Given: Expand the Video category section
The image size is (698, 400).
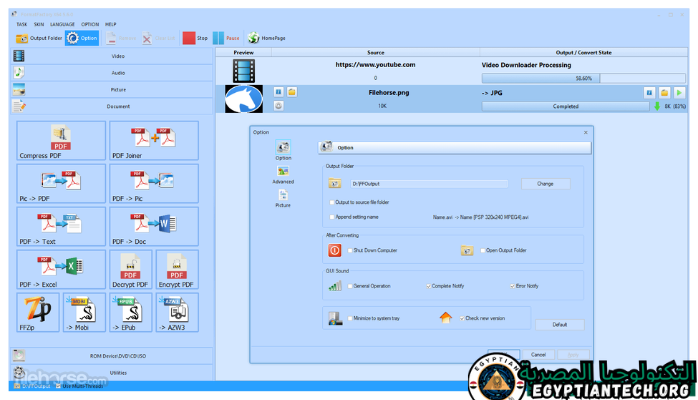Looking at the screenshot, I should (118, 56).
